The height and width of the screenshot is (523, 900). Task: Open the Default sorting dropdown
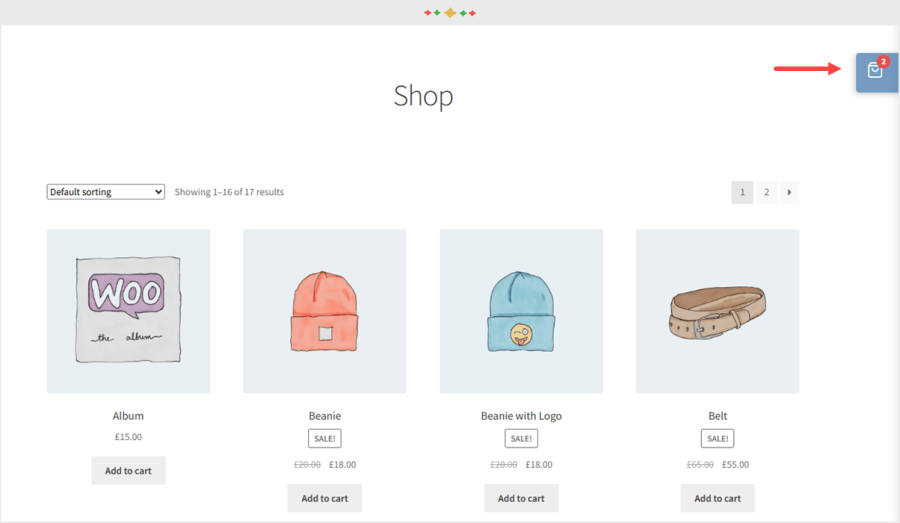coord(106,192)
